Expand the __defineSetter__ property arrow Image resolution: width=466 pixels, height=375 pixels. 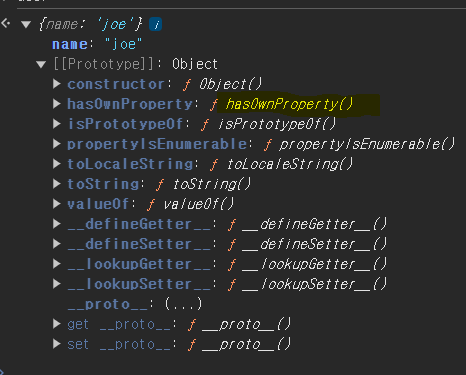click(57, 244)
